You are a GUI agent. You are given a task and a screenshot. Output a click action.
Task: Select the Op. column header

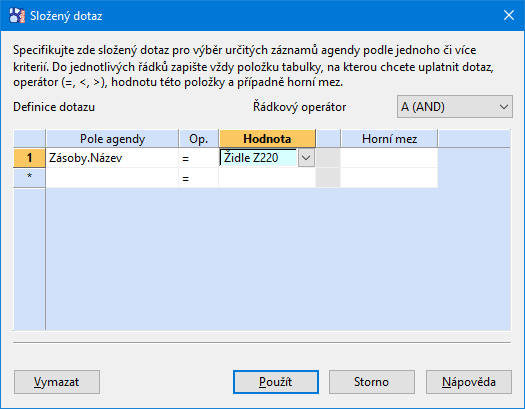click(x=199, y=139)
